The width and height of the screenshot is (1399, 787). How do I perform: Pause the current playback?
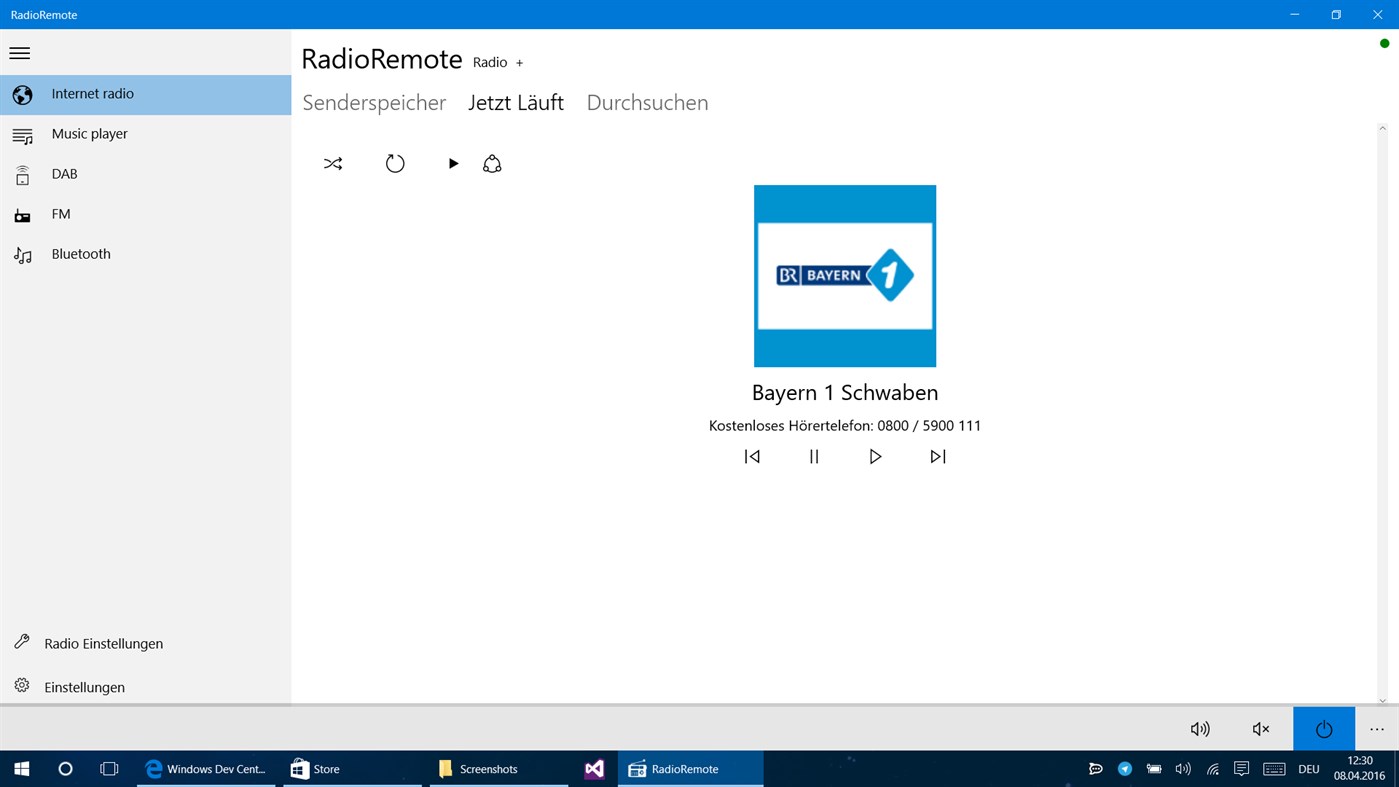[x=814, y=456]
